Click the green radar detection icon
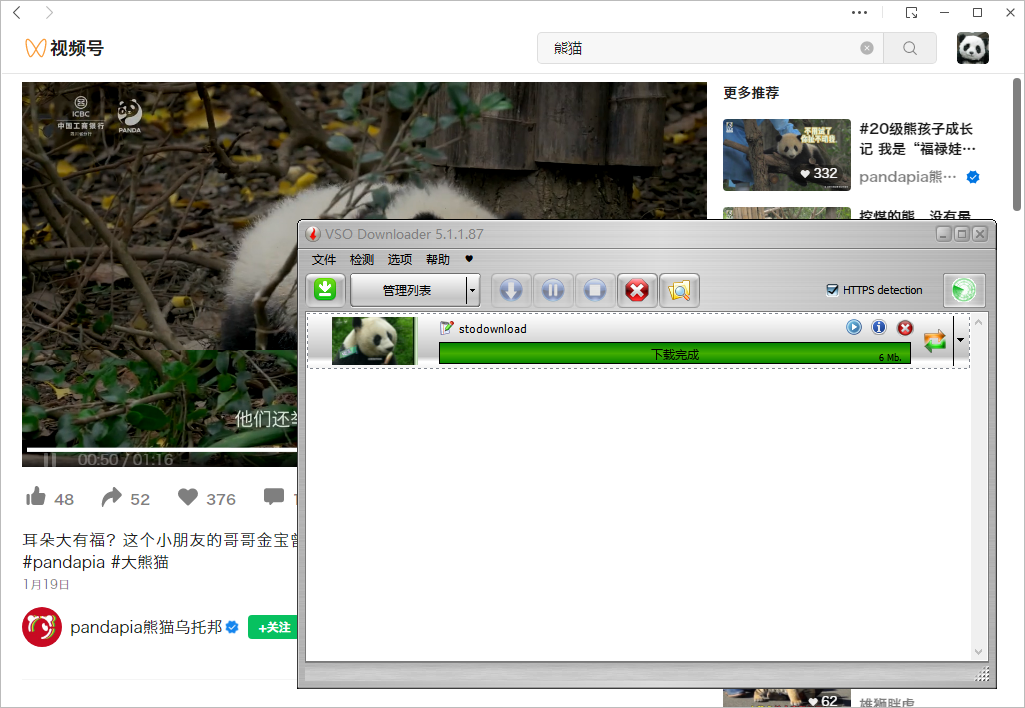This screenshot has width=1025, height=708. [964, 290]
